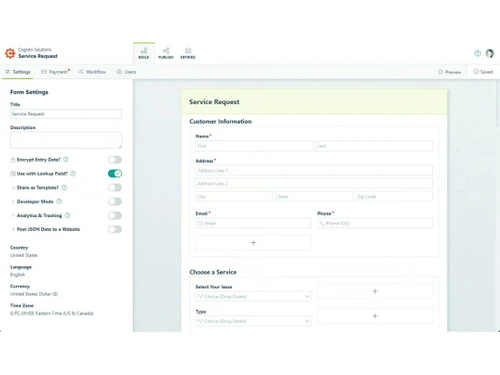Click the lock icon beside Encrypt Entry Data
Screen dimensions: 500x375
tap(13, 160)
